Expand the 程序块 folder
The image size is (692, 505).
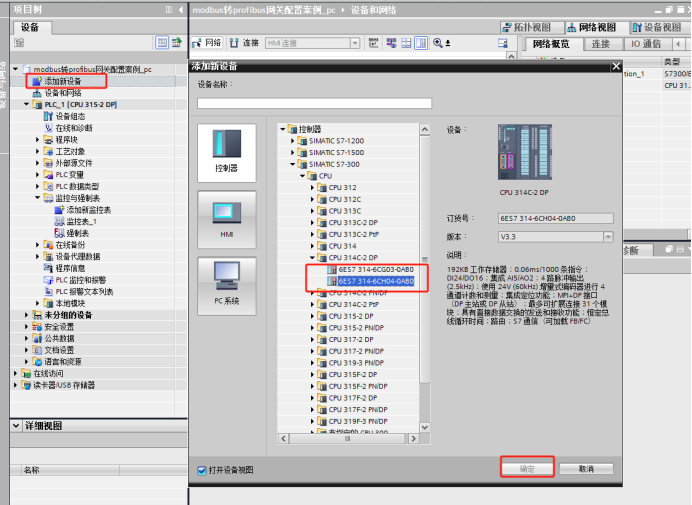(38, 139)
